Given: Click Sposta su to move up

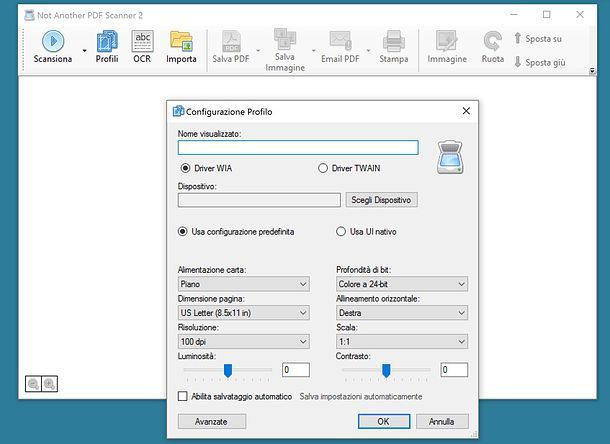Looking at the screenshot, I should pos(538,39).
